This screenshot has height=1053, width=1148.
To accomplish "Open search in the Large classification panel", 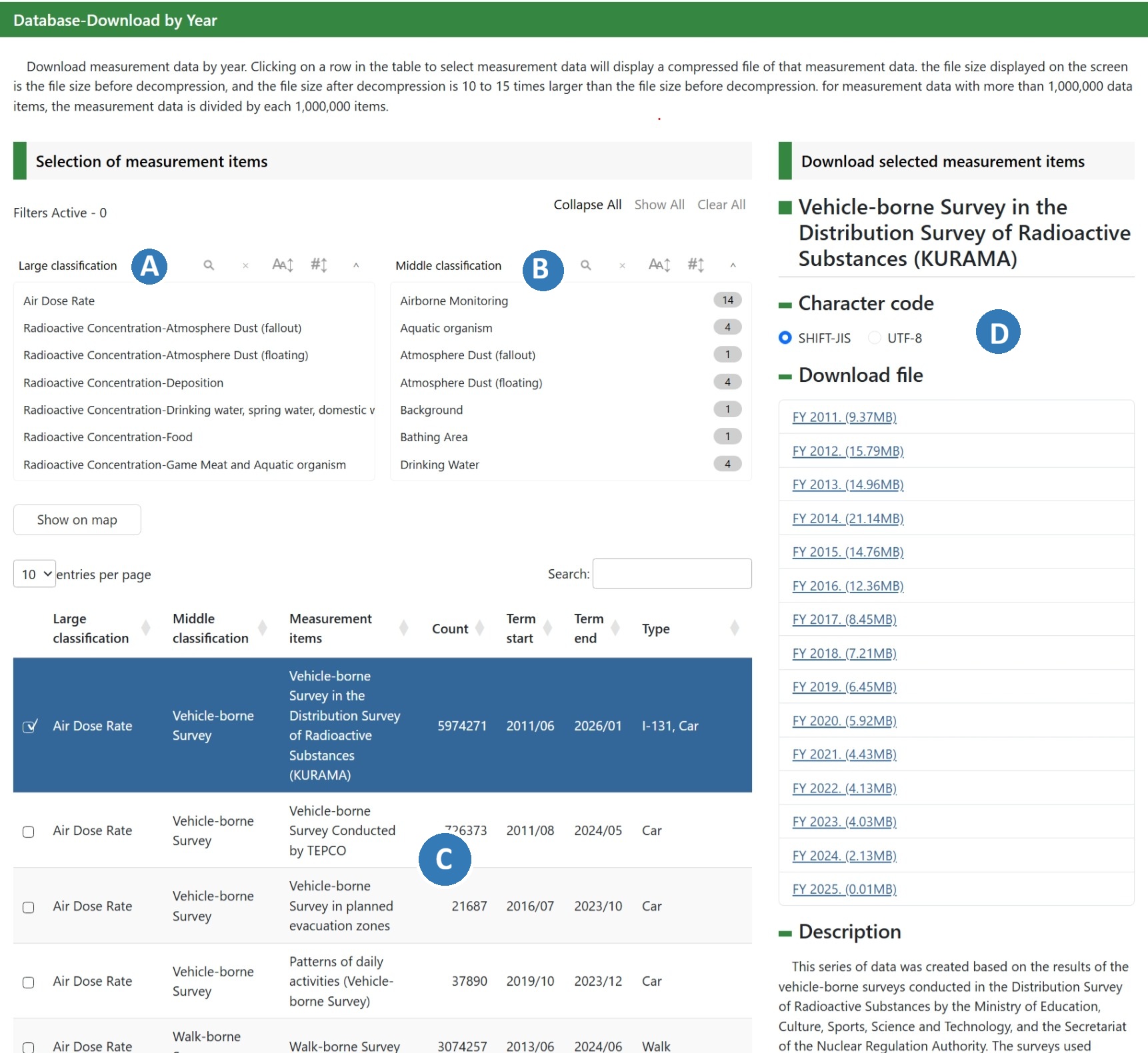I will coord(209,265).
